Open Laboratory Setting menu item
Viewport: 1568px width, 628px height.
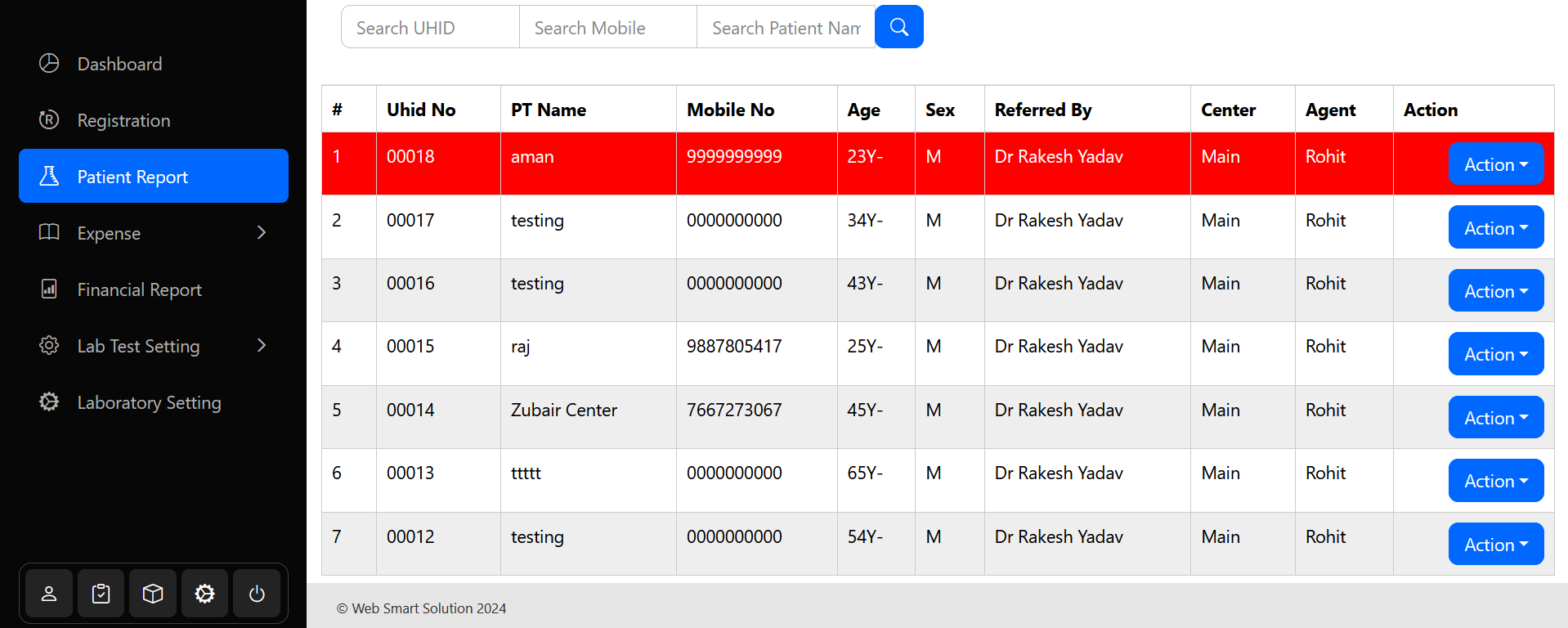pos(154,401)
